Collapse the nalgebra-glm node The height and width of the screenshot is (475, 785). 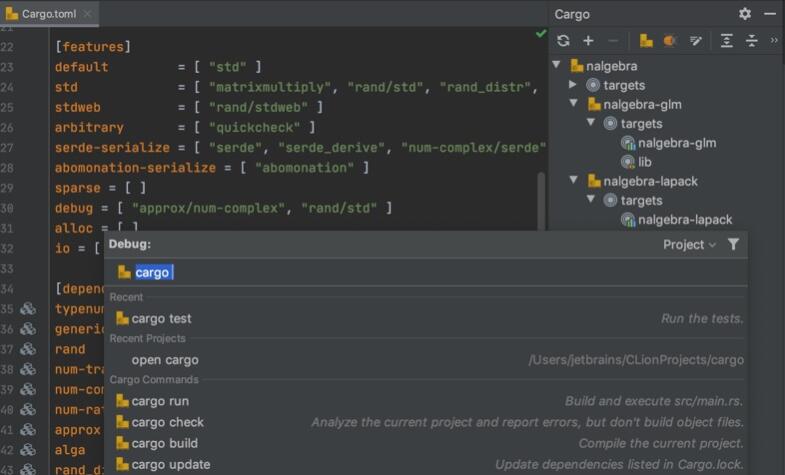[x=574, y=104]
